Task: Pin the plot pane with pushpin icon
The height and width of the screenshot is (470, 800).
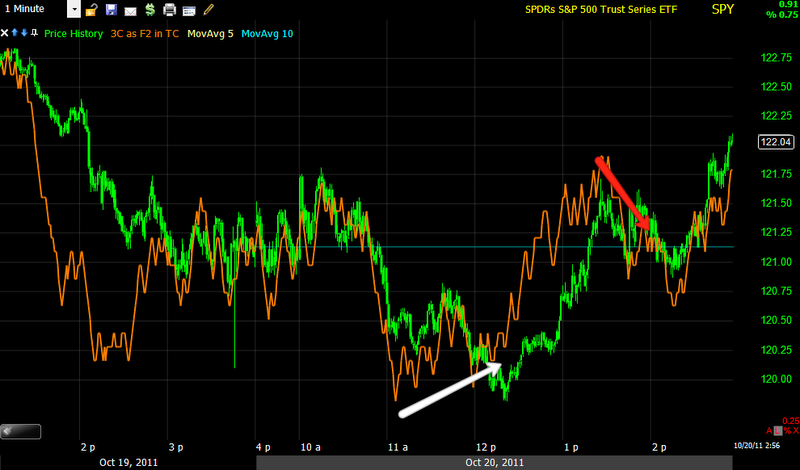Action: click(34, 33)
